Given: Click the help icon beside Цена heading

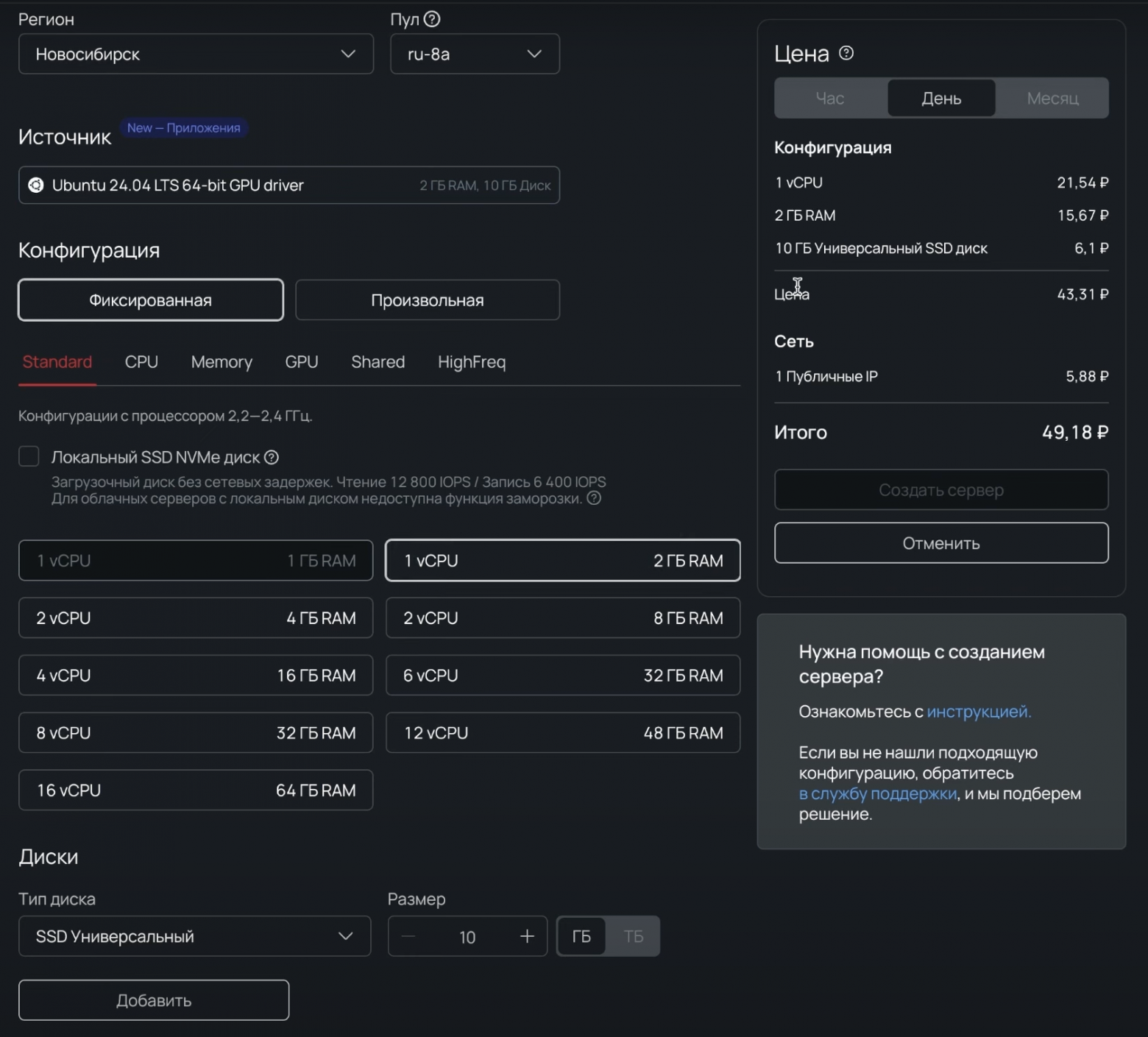Looking at the screenshot, I should click(x=846, y=53).
